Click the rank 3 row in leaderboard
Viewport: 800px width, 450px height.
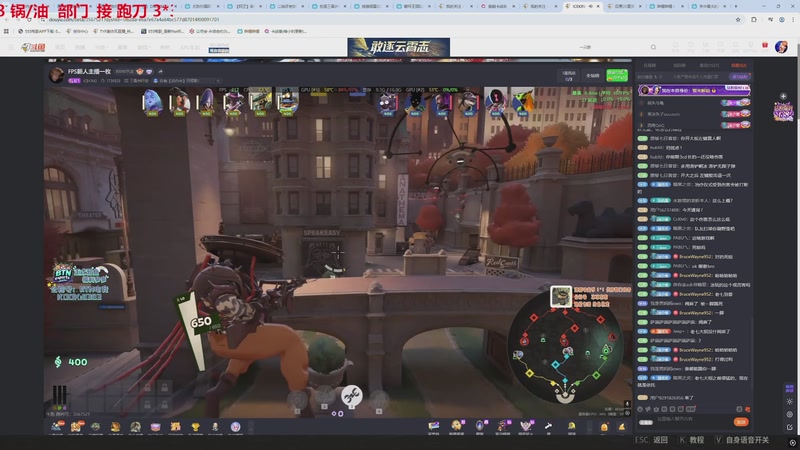tap(694, 125)
